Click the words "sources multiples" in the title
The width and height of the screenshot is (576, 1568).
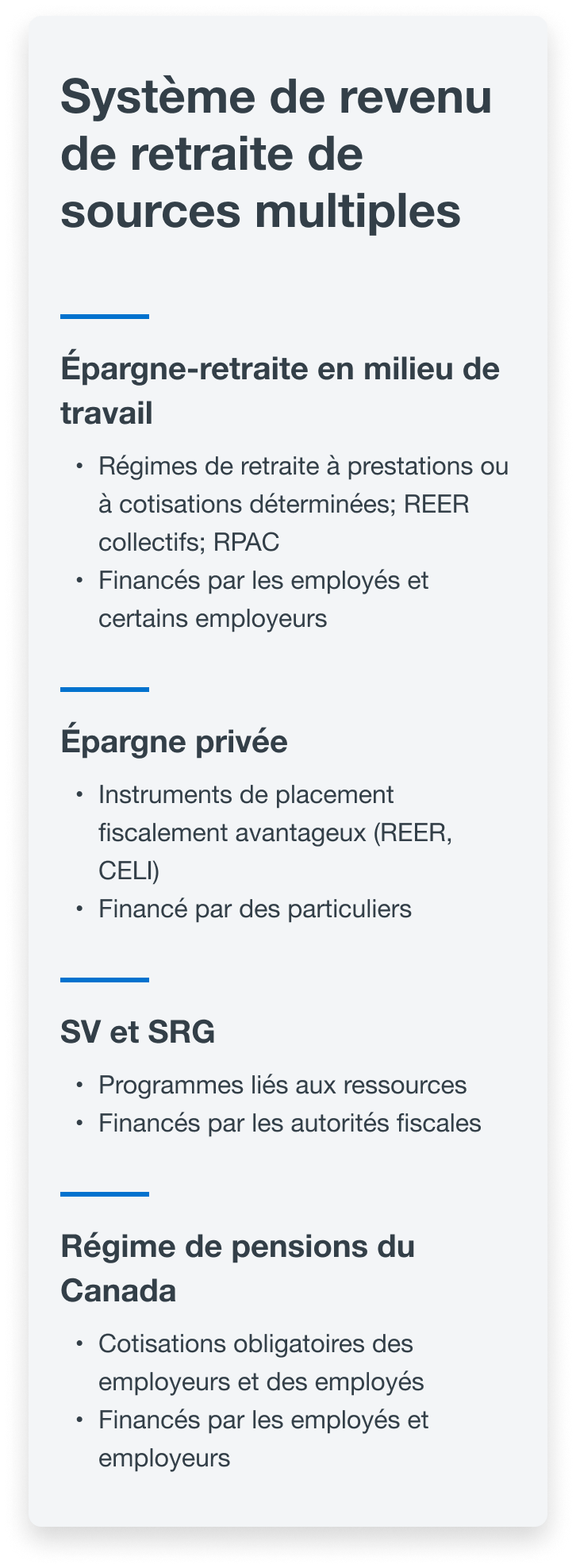pyautogui.click(x=260, y=210)
